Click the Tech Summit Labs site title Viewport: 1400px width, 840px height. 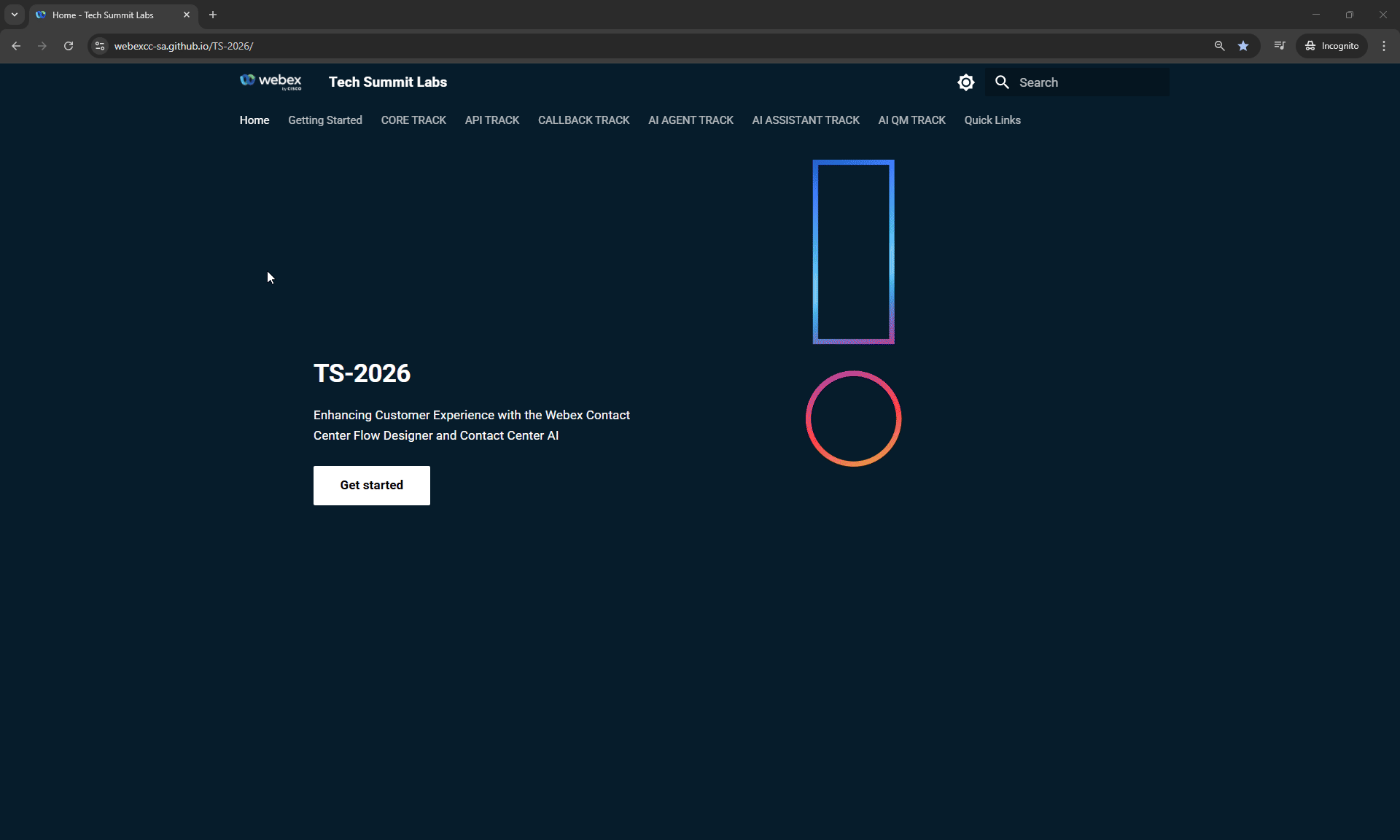pyautogui.click(x=388, y=82)
